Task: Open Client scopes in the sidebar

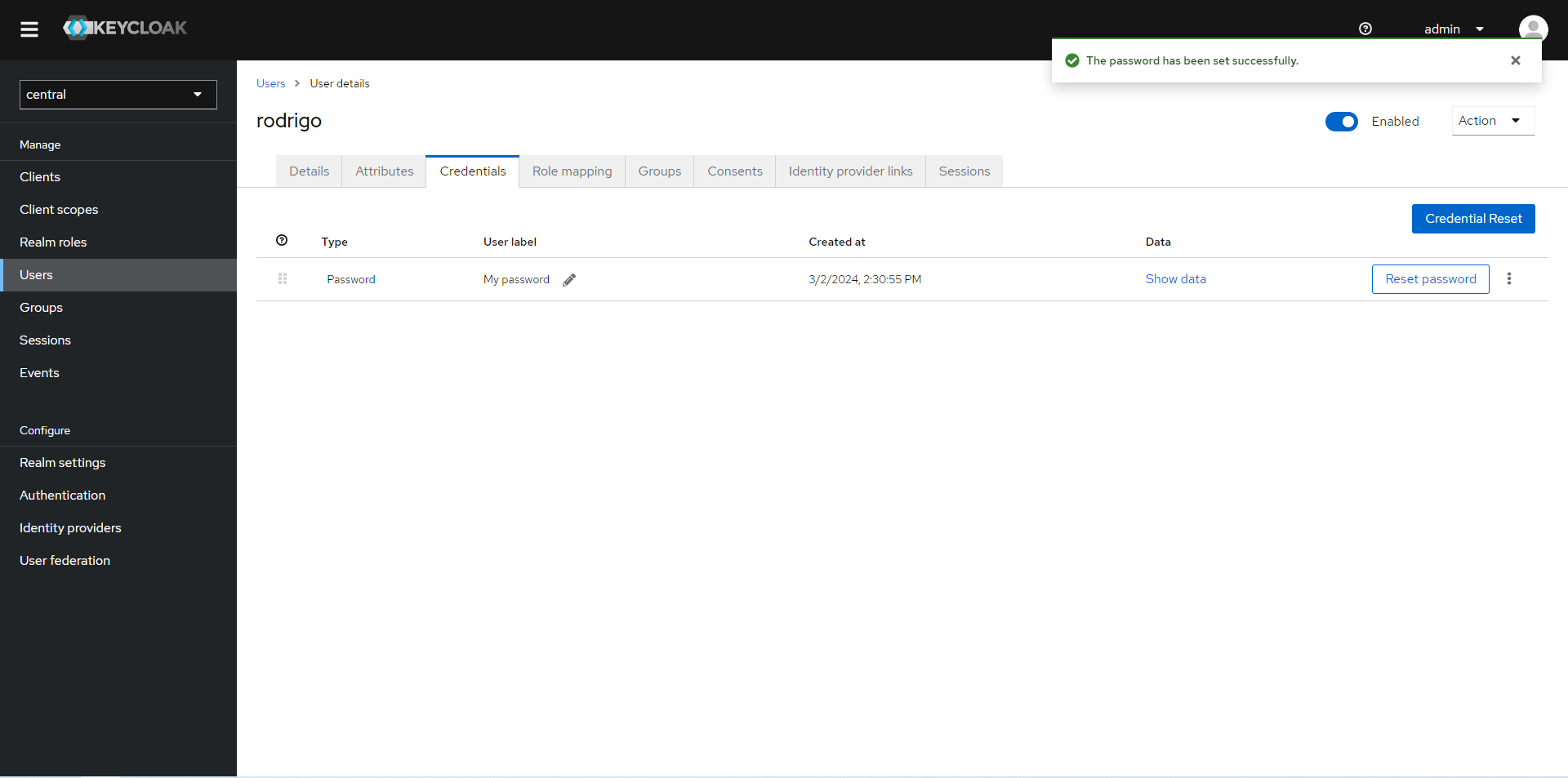Action: tap(118, 210)
